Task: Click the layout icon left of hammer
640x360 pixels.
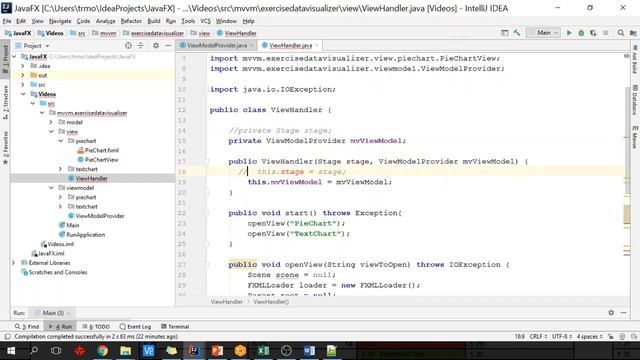Action: pyautogui.click(x=504, y=33)
